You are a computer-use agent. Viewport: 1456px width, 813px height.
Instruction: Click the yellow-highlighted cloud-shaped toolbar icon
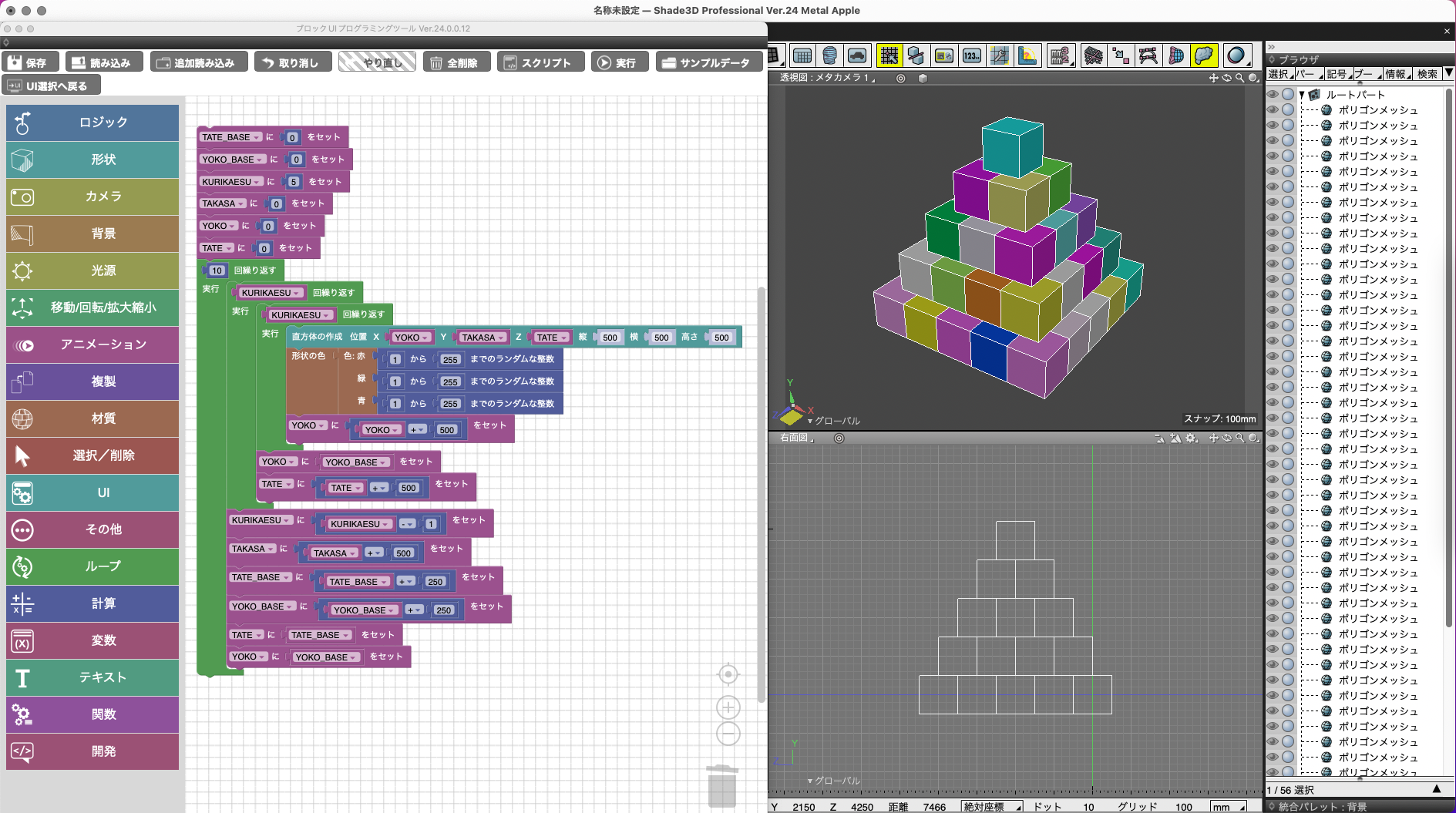coord(1203,55)
